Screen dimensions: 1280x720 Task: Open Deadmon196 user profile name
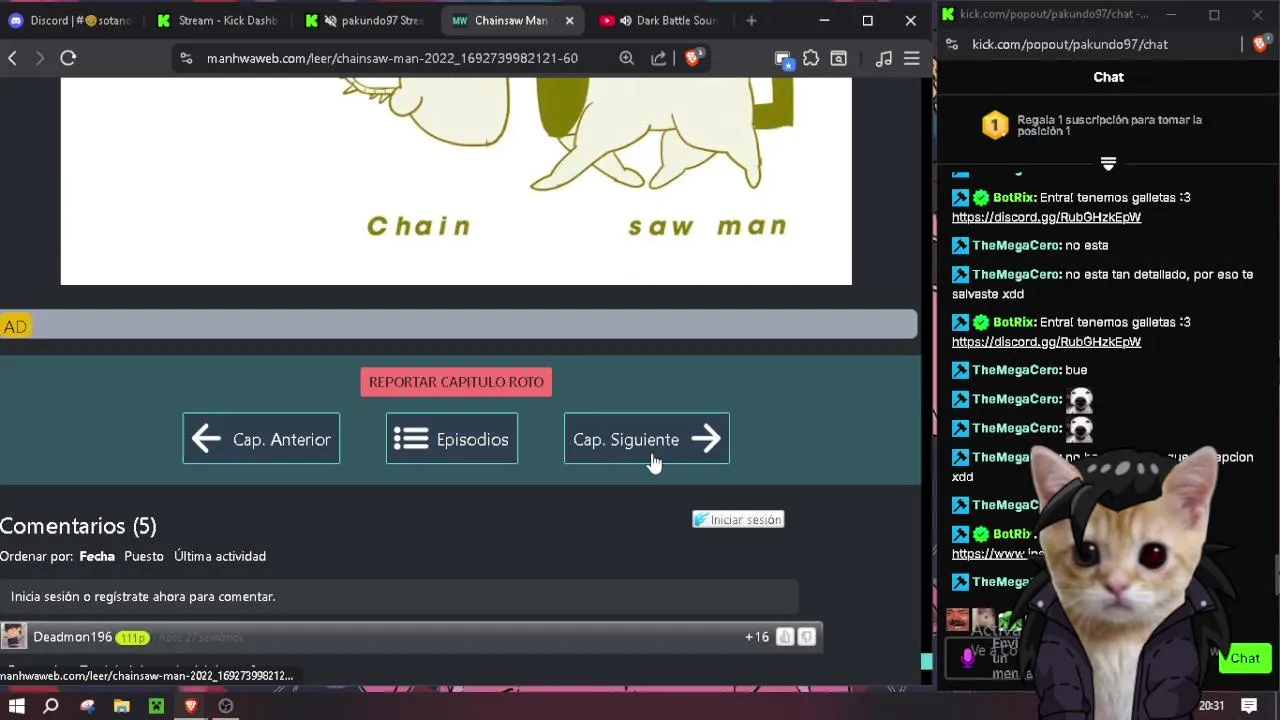72,637
